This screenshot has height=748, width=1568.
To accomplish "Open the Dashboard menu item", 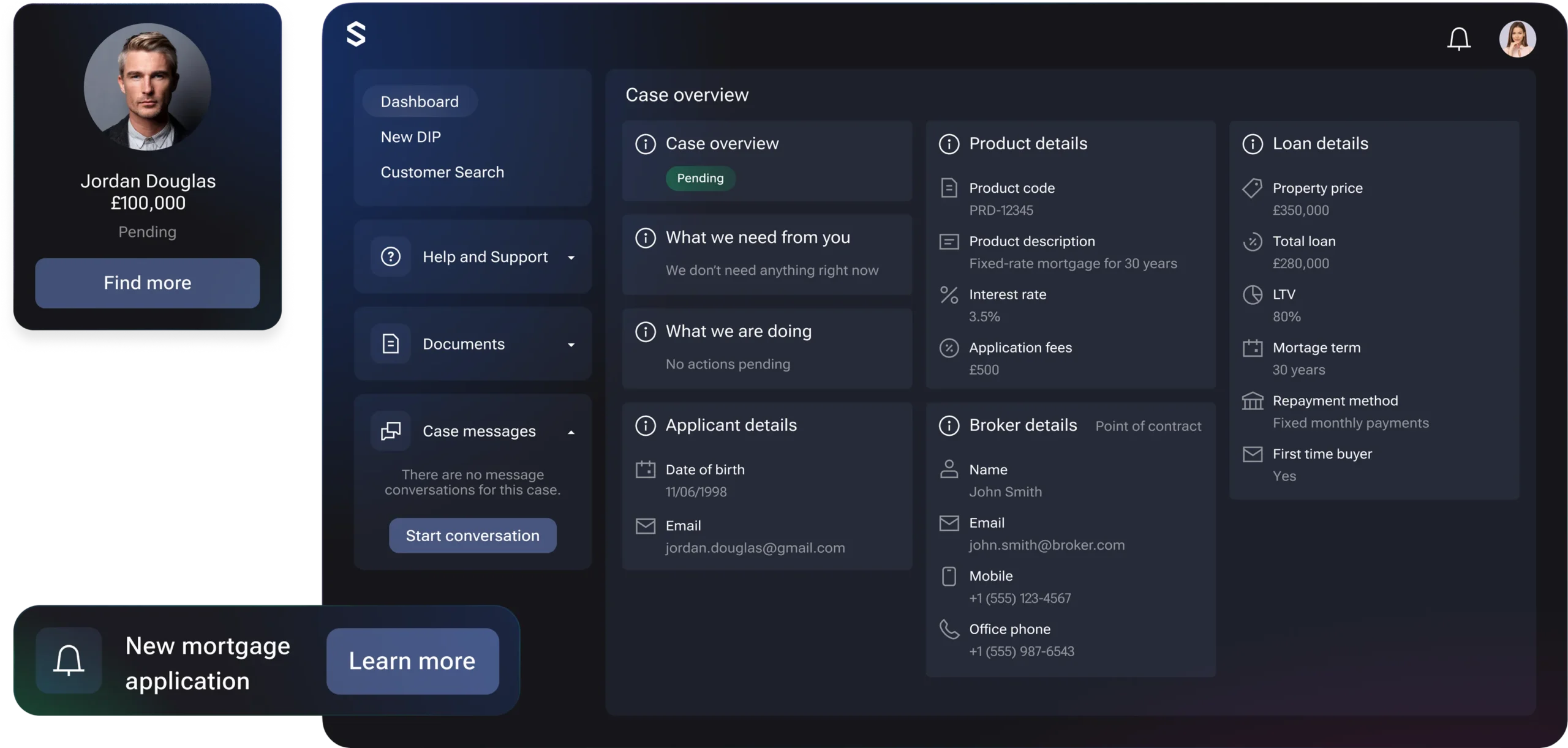I will click(x=420, y=102).
